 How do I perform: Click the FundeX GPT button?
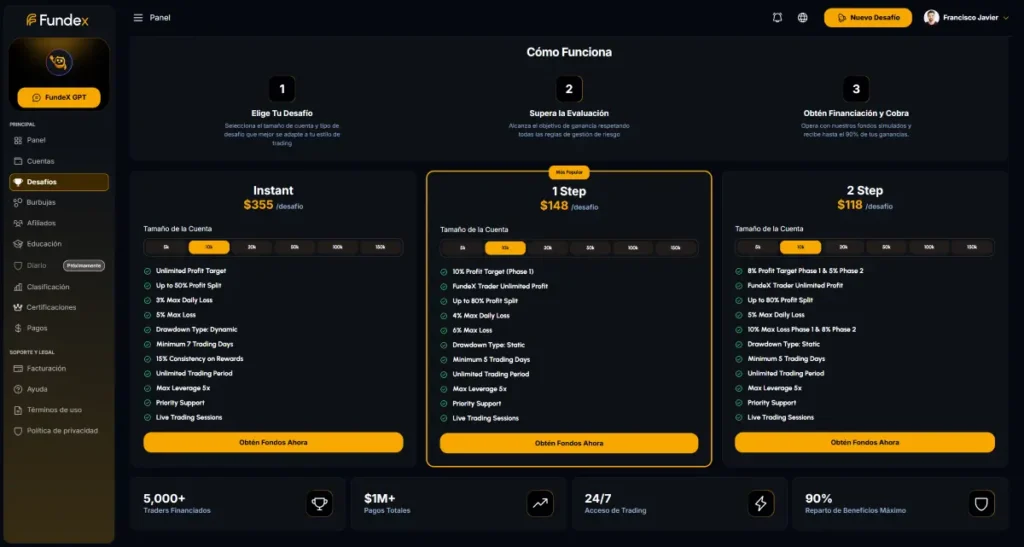click(x=59, y=97)
